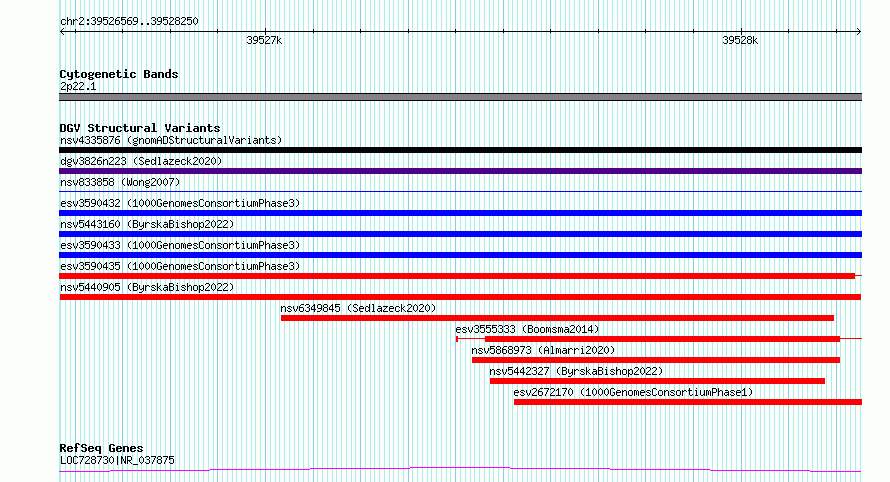Image resolution: width=890 pixels, height=482 pixels.
Task: Click the 39528k ruler tick label
Action: pos(740,40)
